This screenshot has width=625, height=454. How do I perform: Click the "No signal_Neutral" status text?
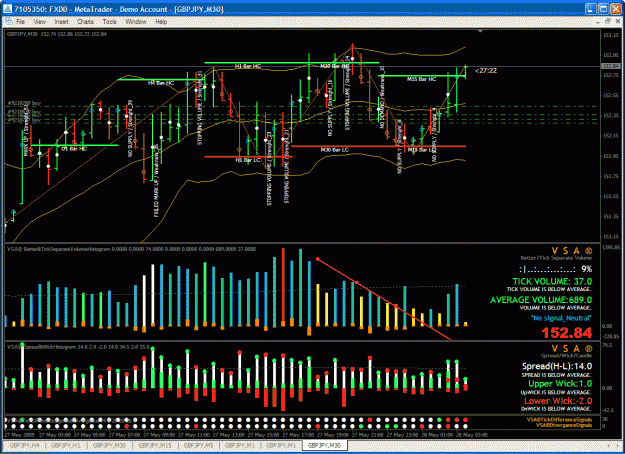pyautogui.click(x=561, y=318)
